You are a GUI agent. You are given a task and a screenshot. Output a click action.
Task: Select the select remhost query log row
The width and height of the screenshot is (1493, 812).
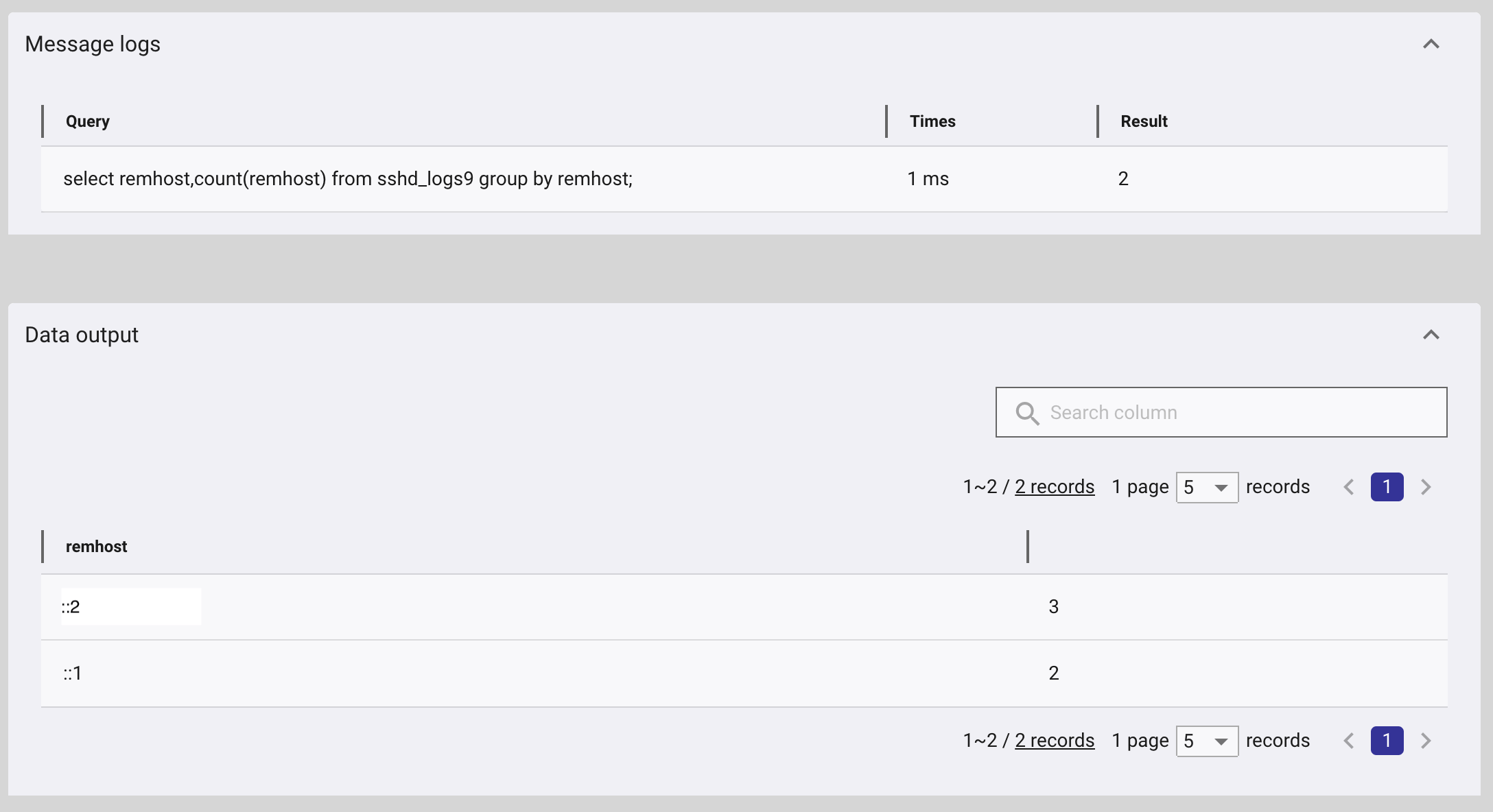click(x=348, y=179)
